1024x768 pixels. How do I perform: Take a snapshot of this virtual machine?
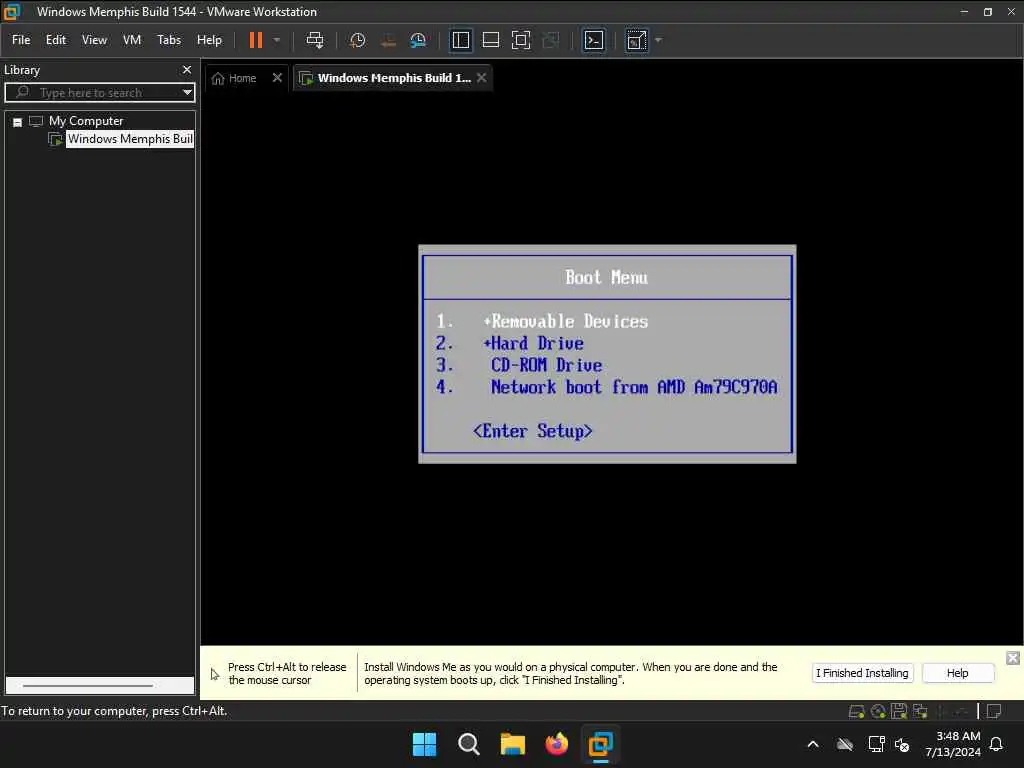point(357,40)
